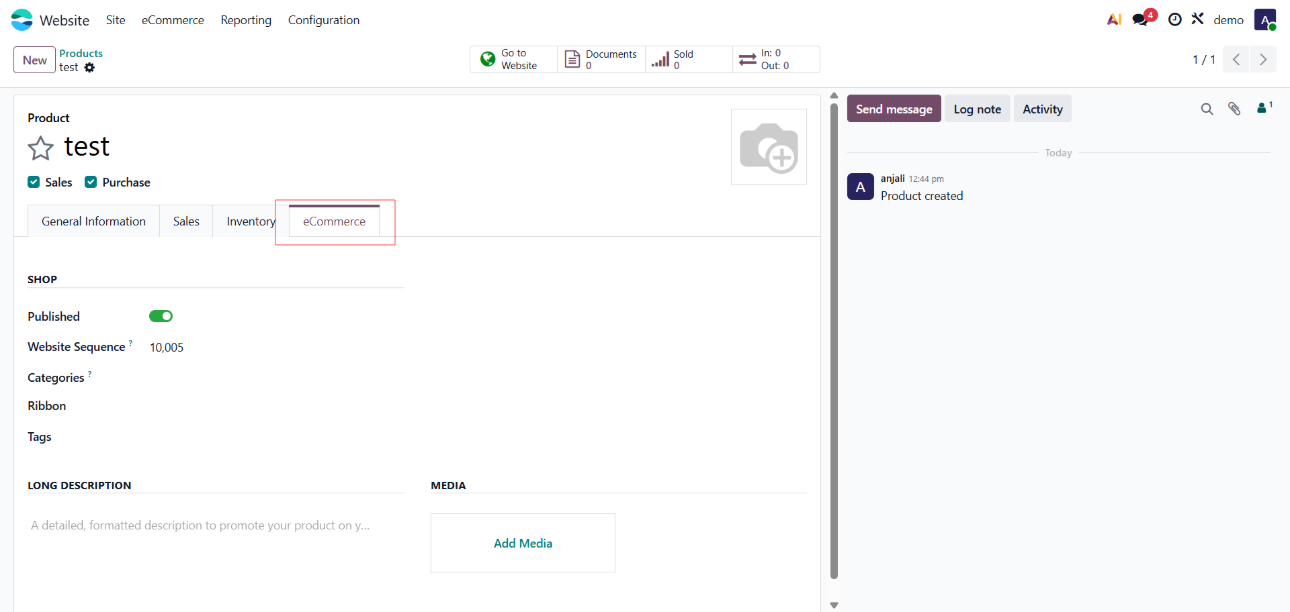This screenshot has width=1290, height=612.
Task: Click the product image camera placeholder
Action: click(x=768, y=147)
